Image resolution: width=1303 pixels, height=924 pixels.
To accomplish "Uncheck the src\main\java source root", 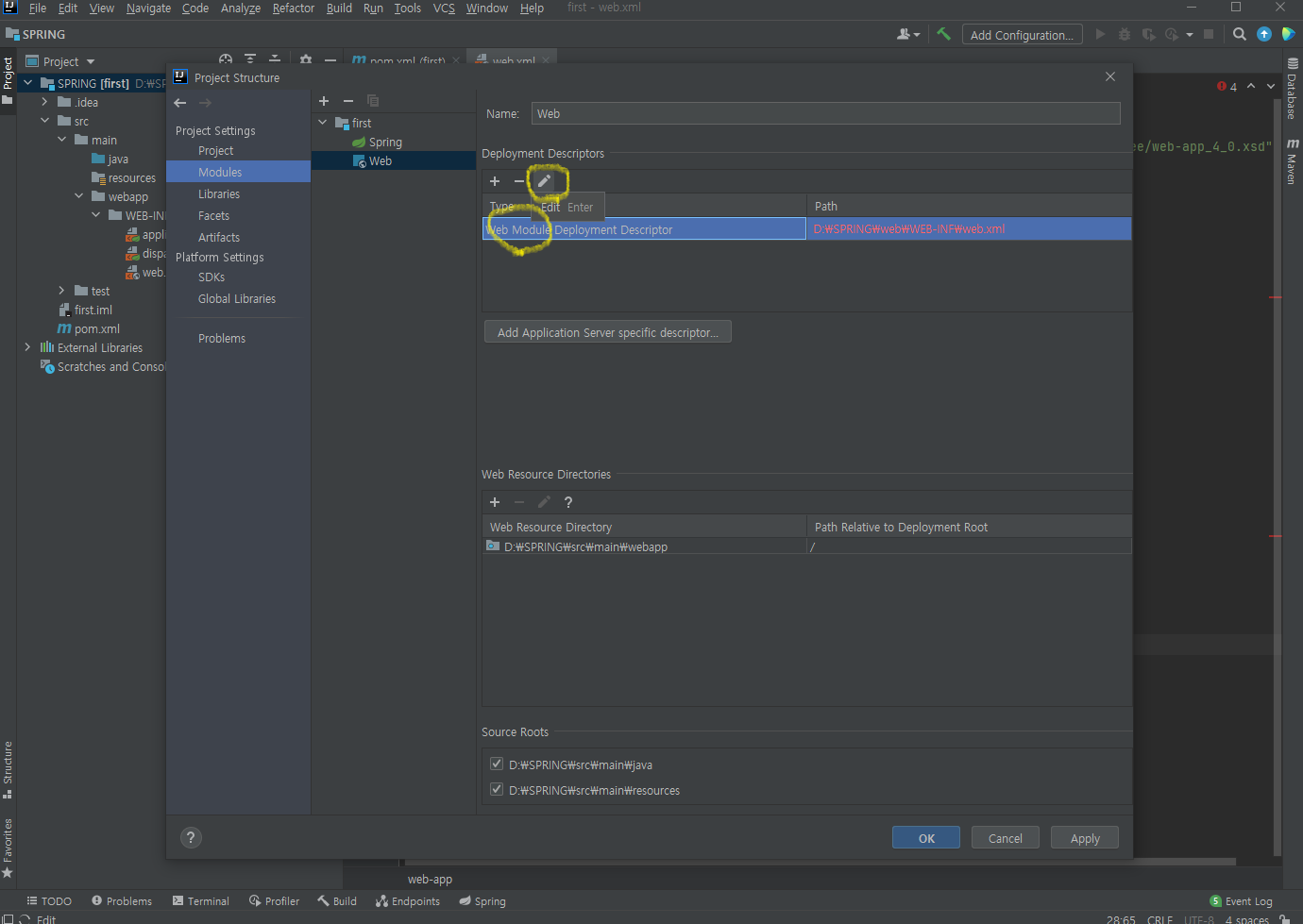I will [x=497, y=764].
